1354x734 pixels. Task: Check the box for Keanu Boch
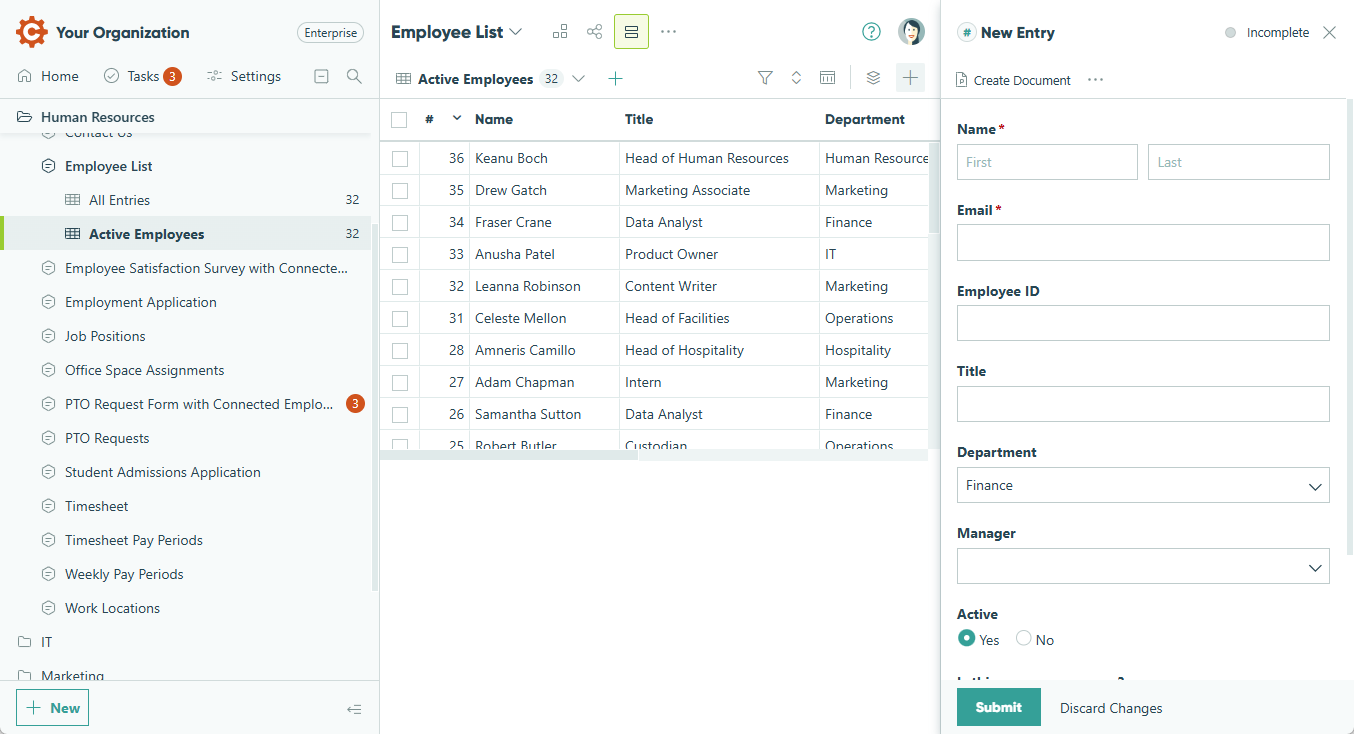[x=400, y=158]
